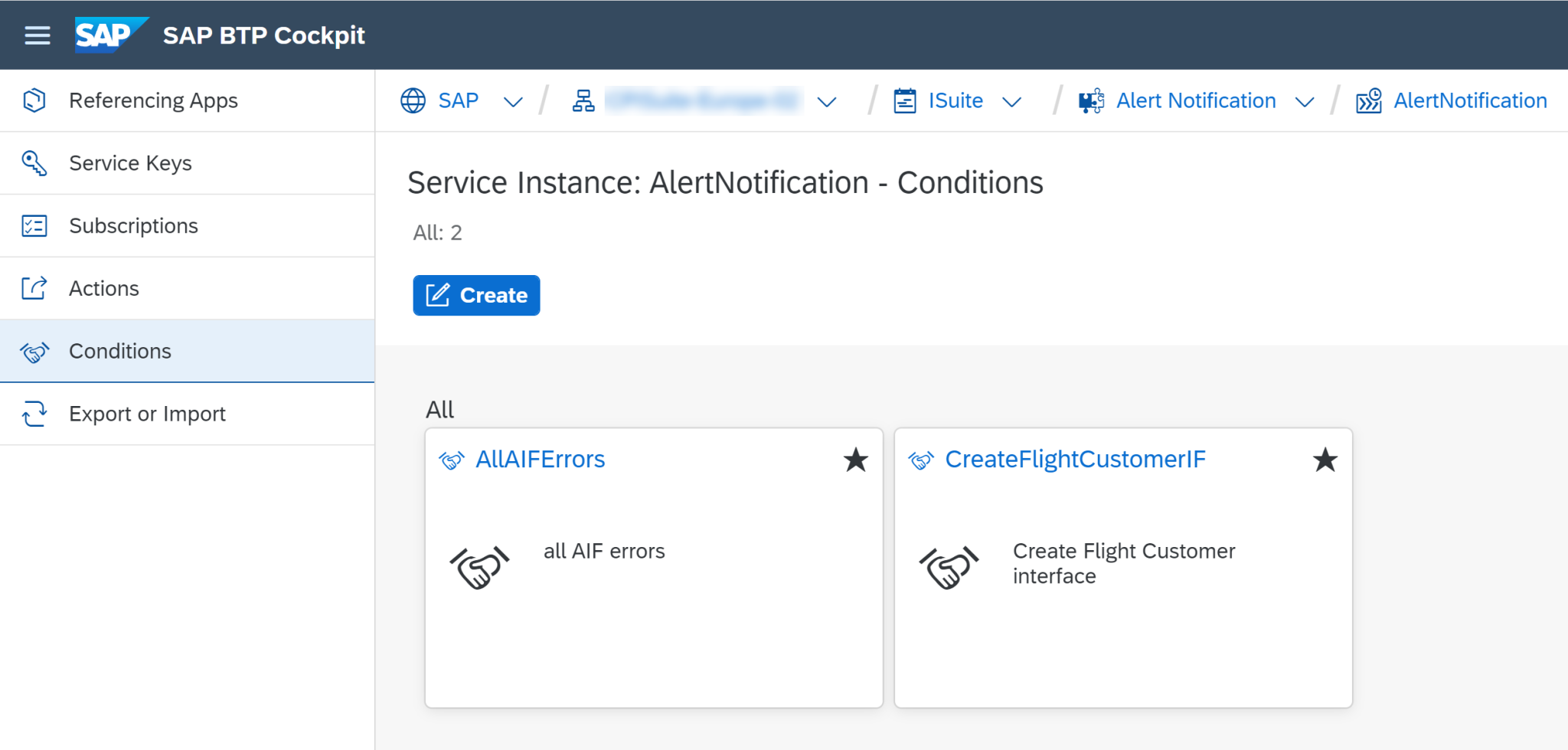Select the Referencing Apps sidebar icon
Screen dimensions: 1568x750
(x=34, y=100)
